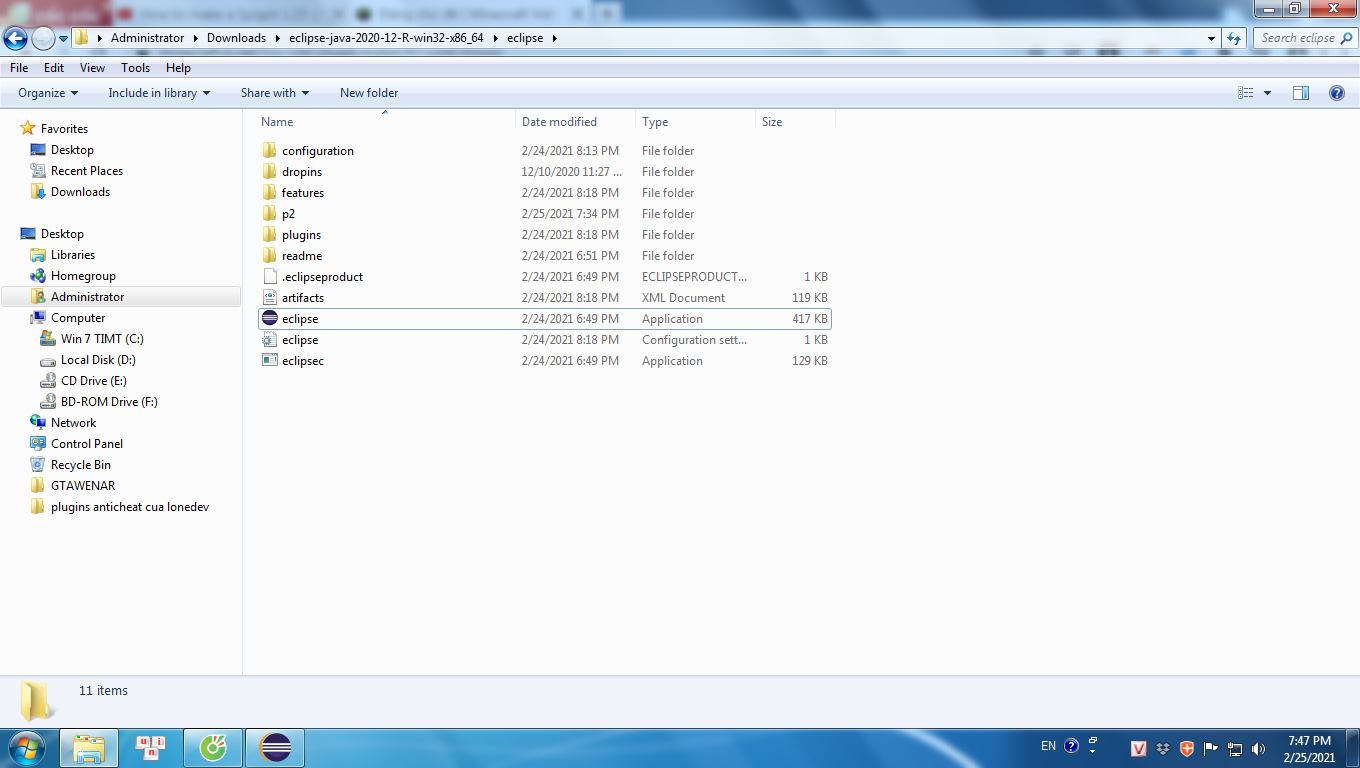Select BD-ROM Drive (F:) in the navigation pane
The image size is (1360, 768).
pos(109,402)
